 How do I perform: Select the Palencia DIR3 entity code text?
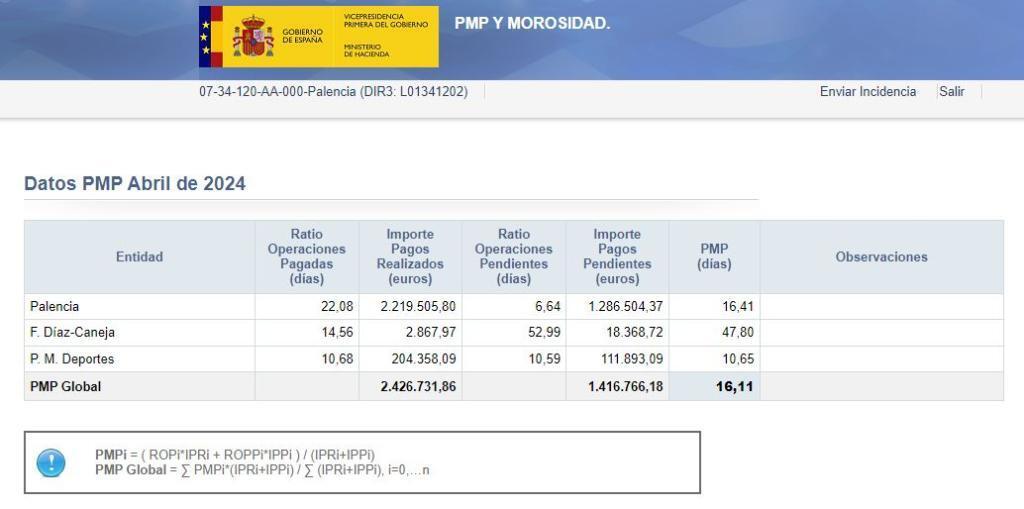[x=333, y=92]
